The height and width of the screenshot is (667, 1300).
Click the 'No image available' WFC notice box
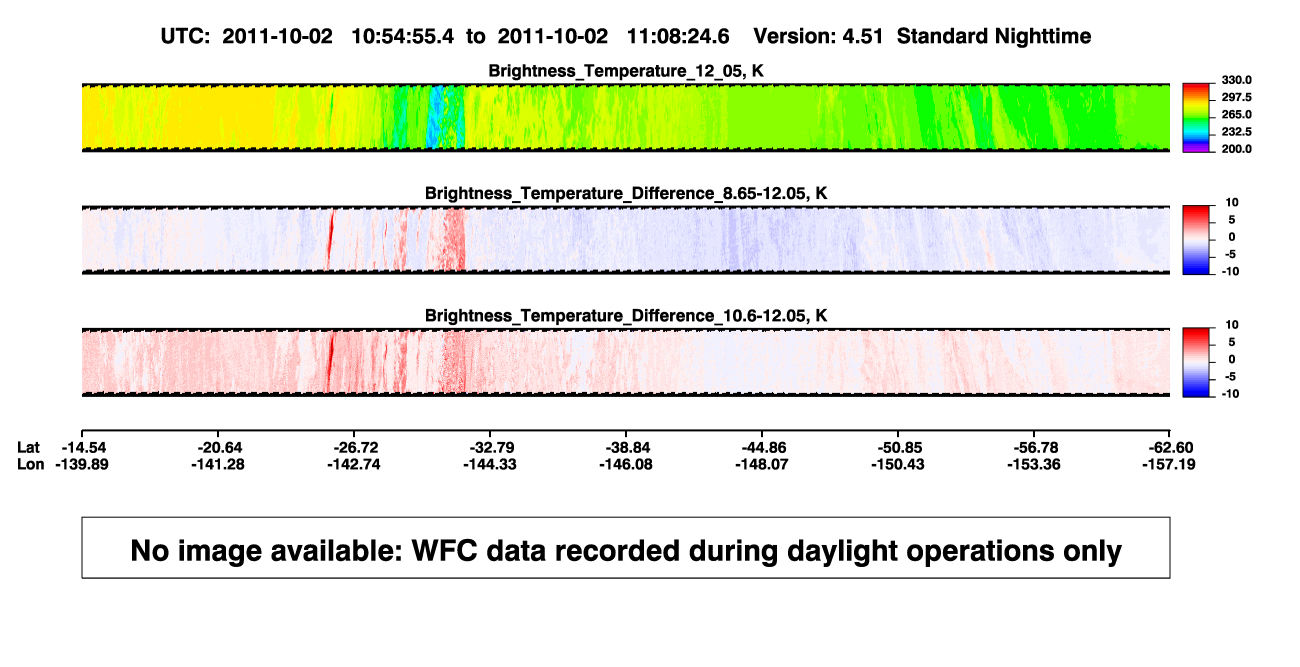tap(626, 547)
